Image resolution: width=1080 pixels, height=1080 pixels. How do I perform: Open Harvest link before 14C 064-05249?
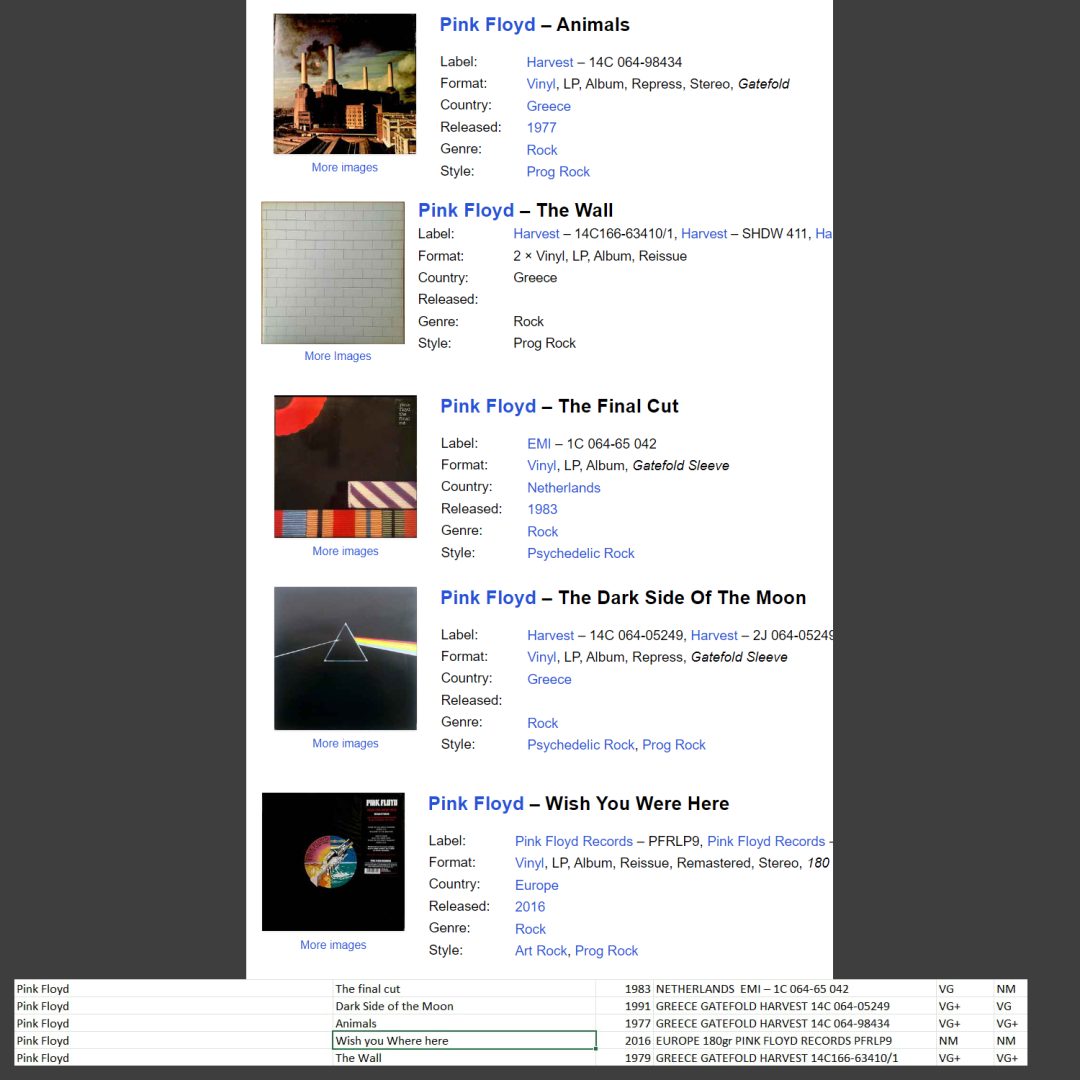coord(550,635)
